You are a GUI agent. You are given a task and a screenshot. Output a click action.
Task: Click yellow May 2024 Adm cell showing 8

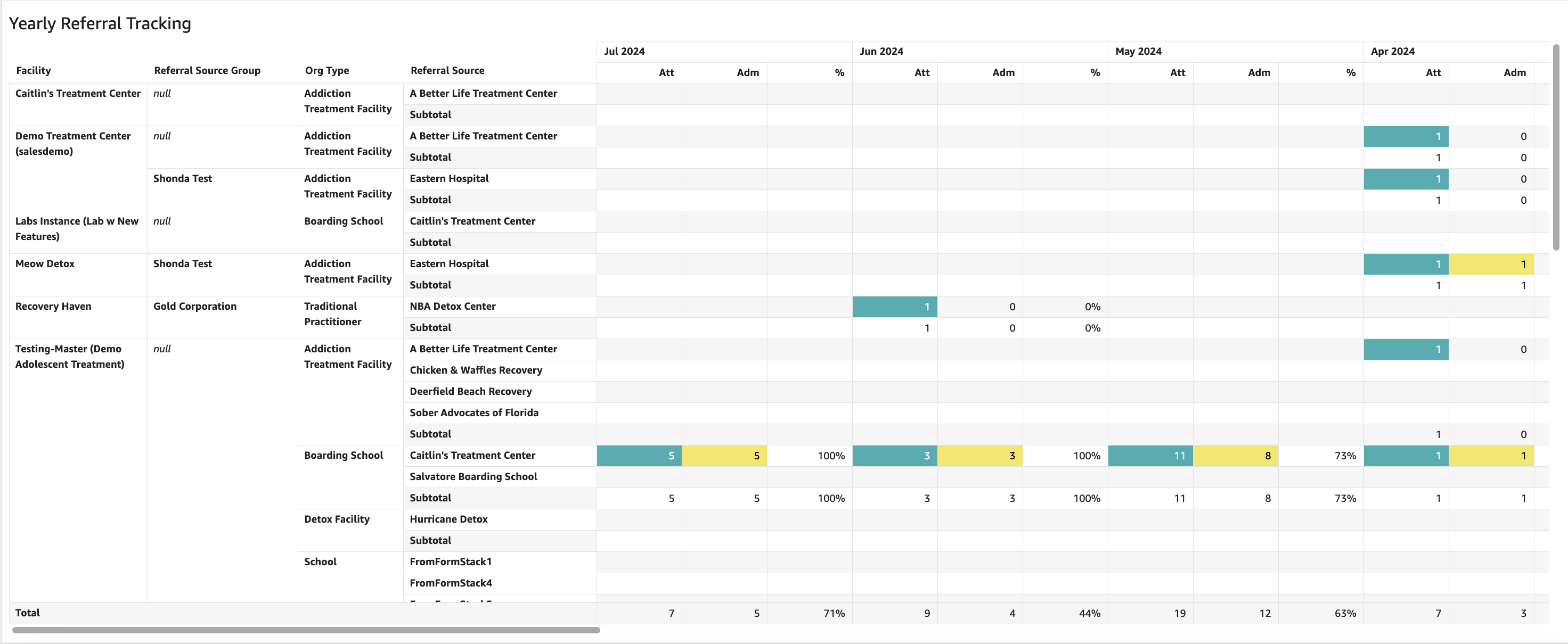click(x=1235, y=456)
